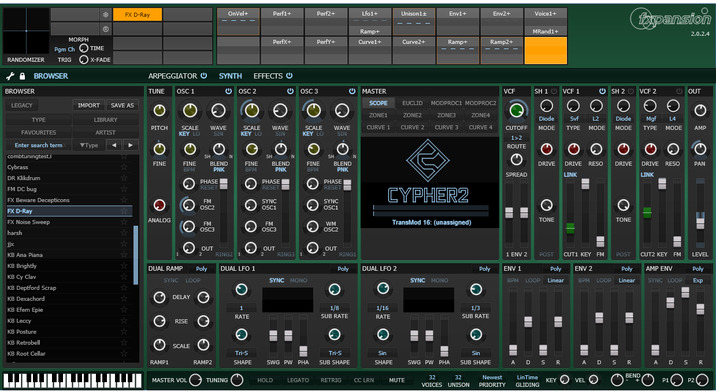The width and height of the screenshot is (716, 392).
Task: Adjust the green CUT1 slider
Action: pyautogui.click(x=570, y=228)
